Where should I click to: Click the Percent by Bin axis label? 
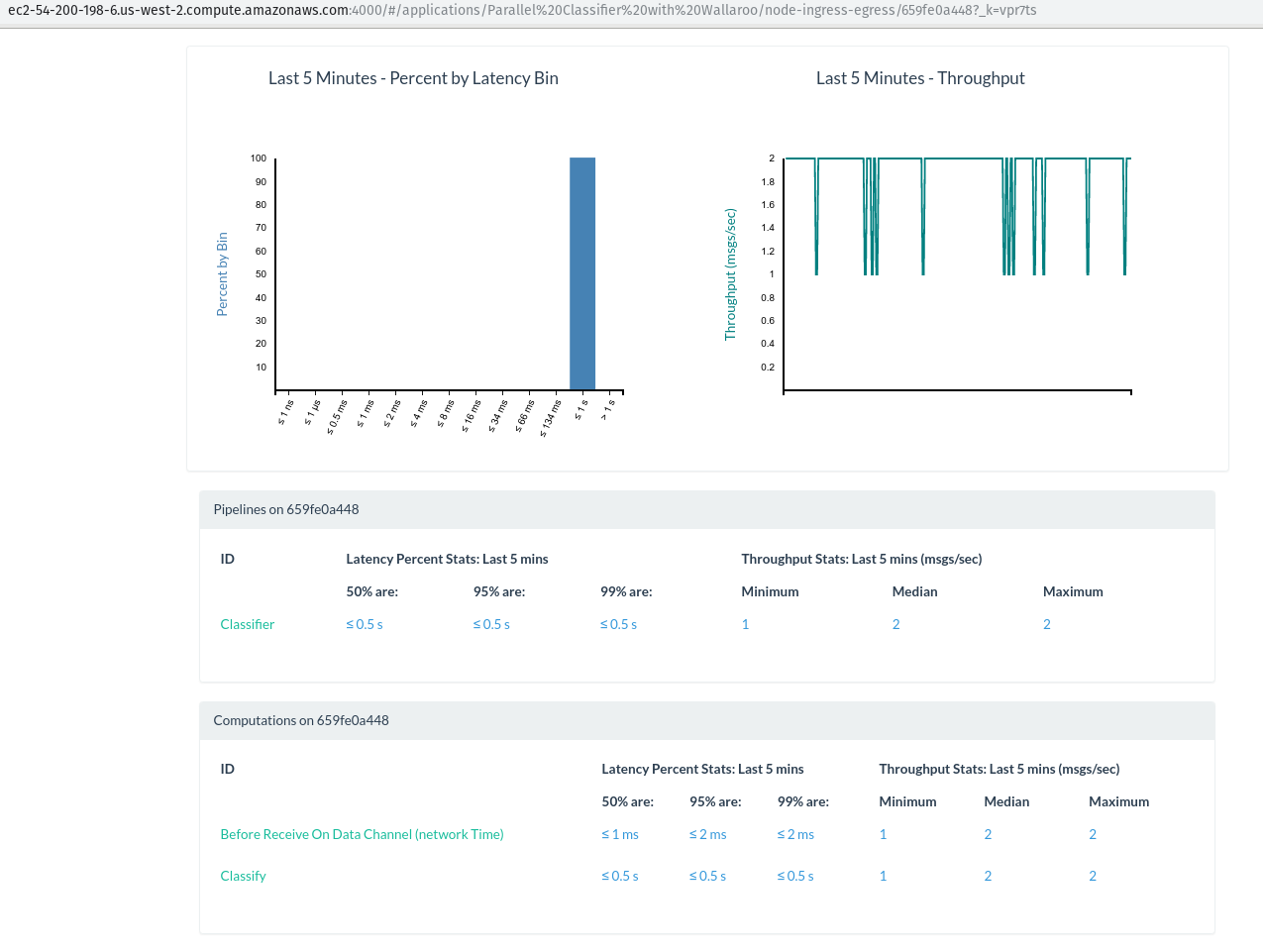tap(222, 274)
